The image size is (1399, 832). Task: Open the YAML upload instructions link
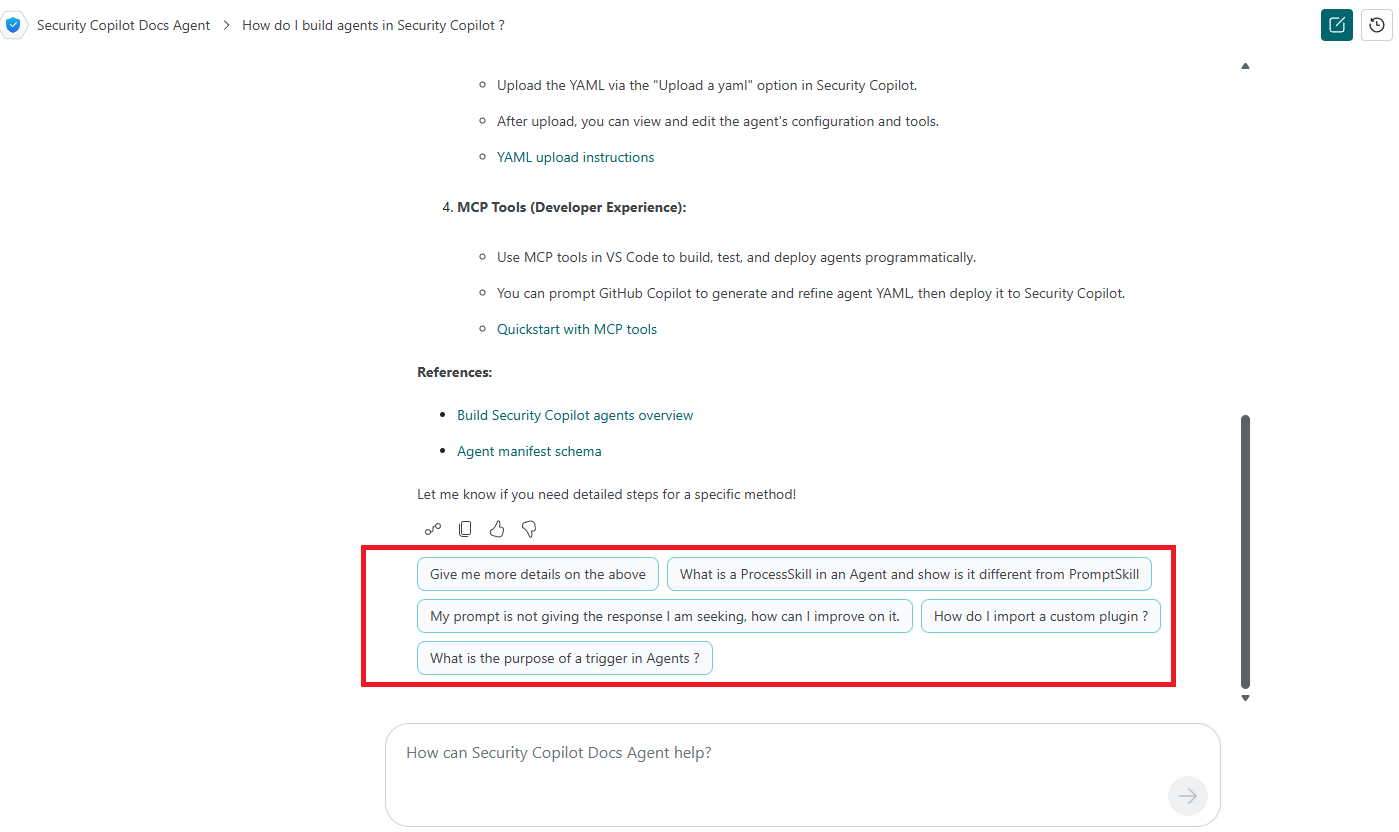tap(575, 157)
